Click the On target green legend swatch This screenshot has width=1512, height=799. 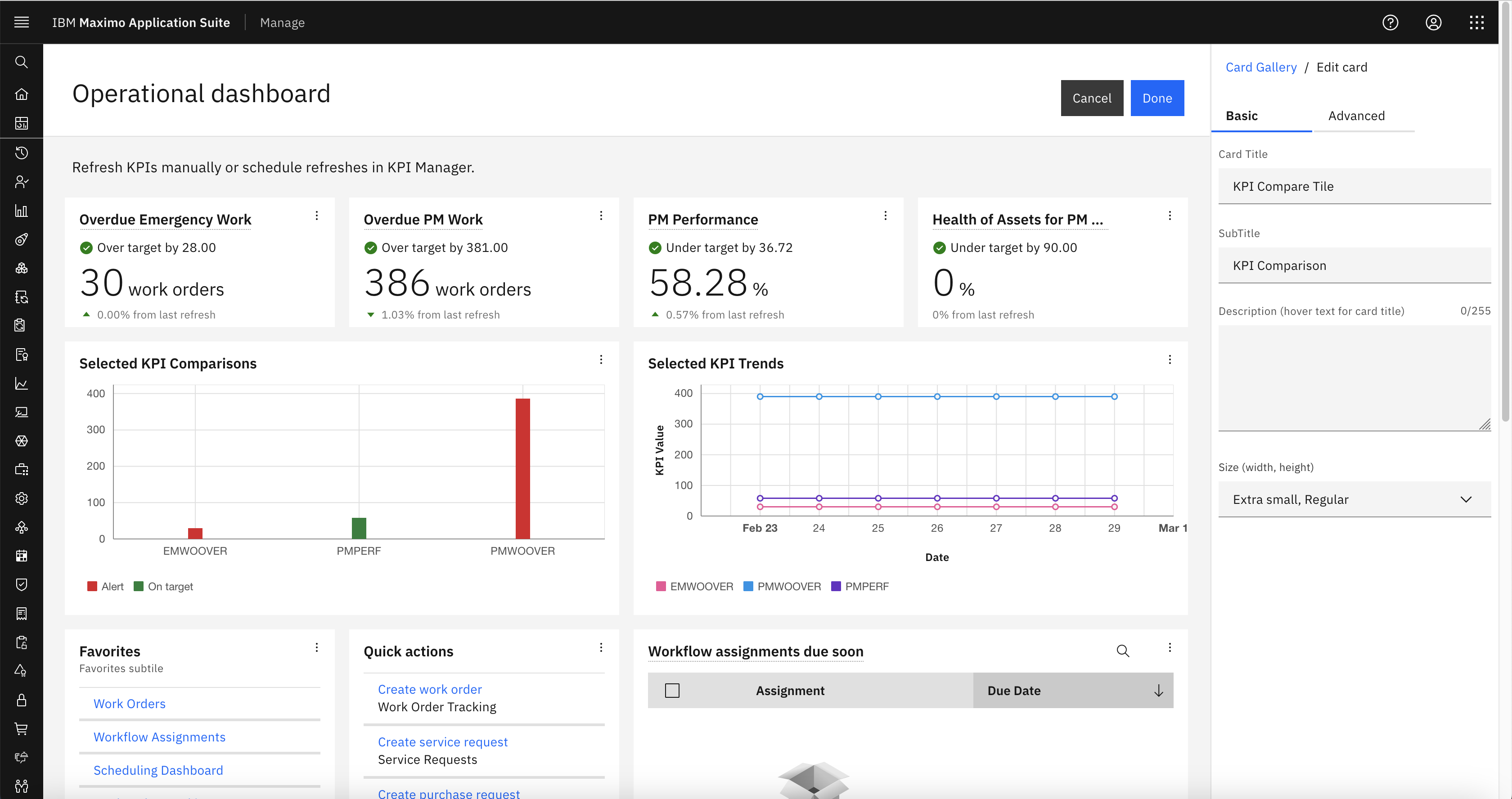pos(139,587)
